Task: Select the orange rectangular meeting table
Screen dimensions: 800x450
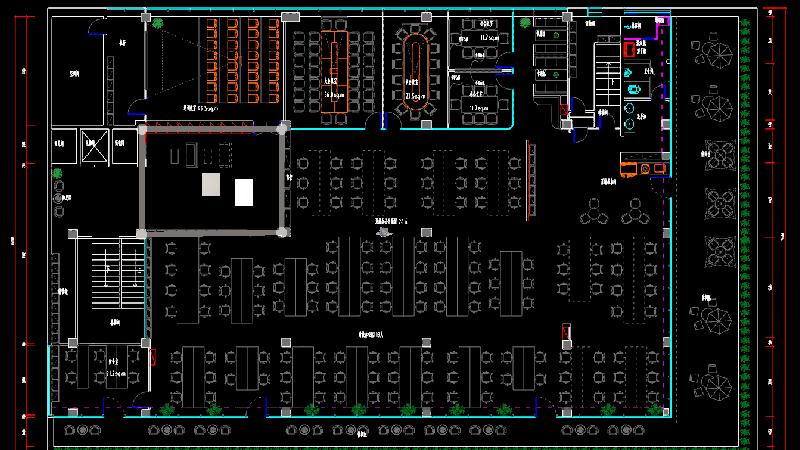Action: coord(333,58)
